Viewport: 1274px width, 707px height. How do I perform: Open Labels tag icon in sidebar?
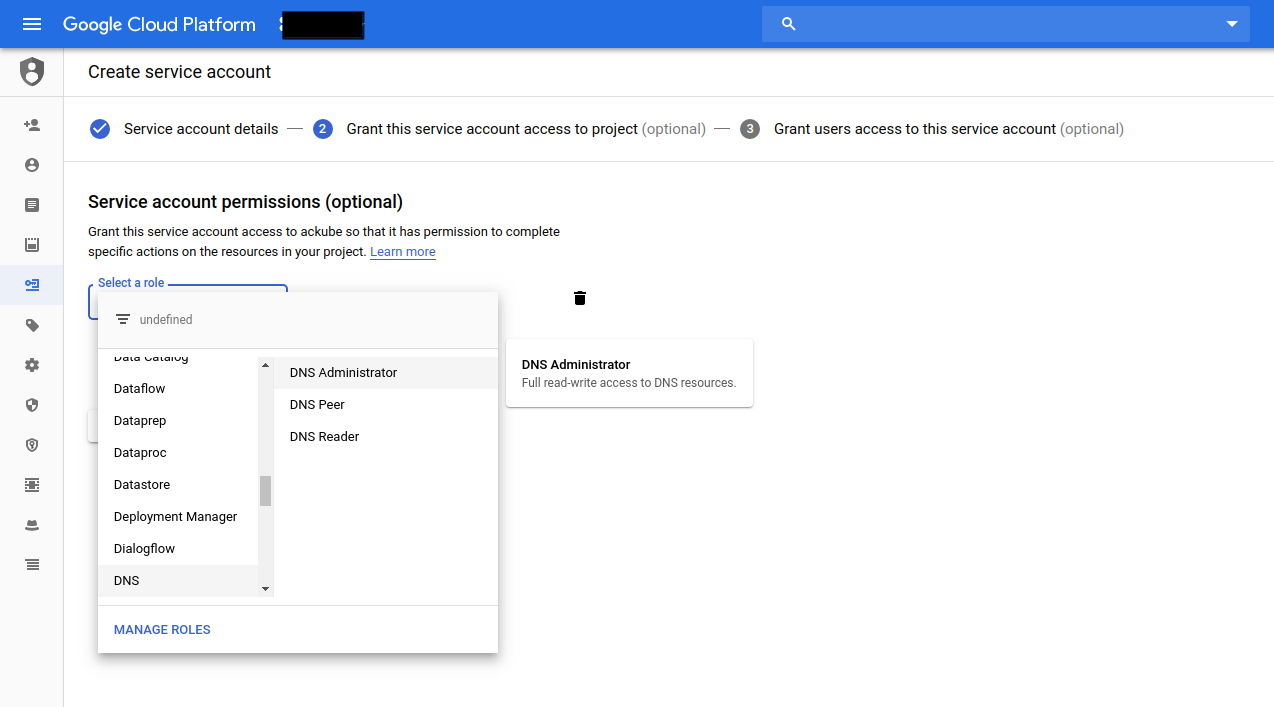[x=32, y=325]
